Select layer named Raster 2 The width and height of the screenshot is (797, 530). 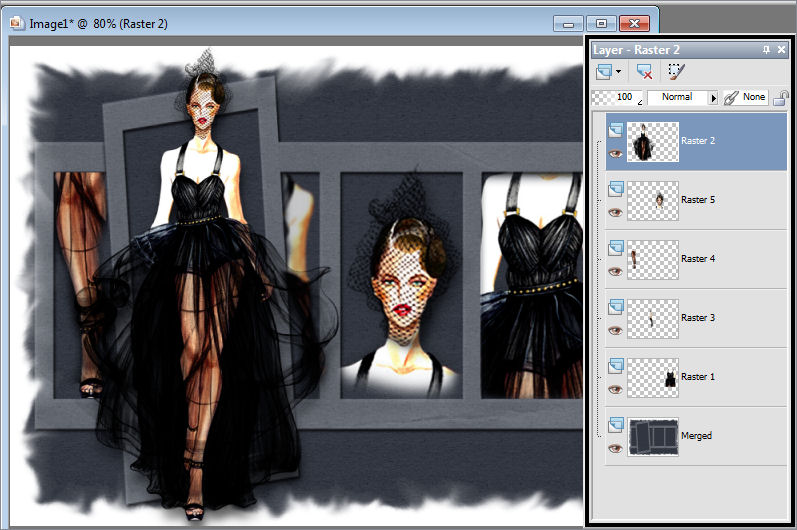[698, 141]
